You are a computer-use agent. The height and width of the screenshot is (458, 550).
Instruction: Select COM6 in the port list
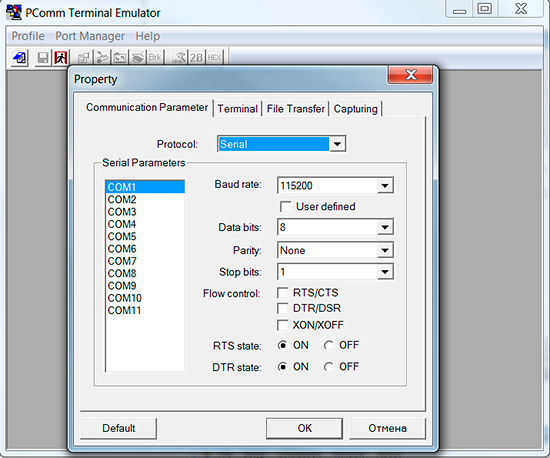click(x=145, y=249)
